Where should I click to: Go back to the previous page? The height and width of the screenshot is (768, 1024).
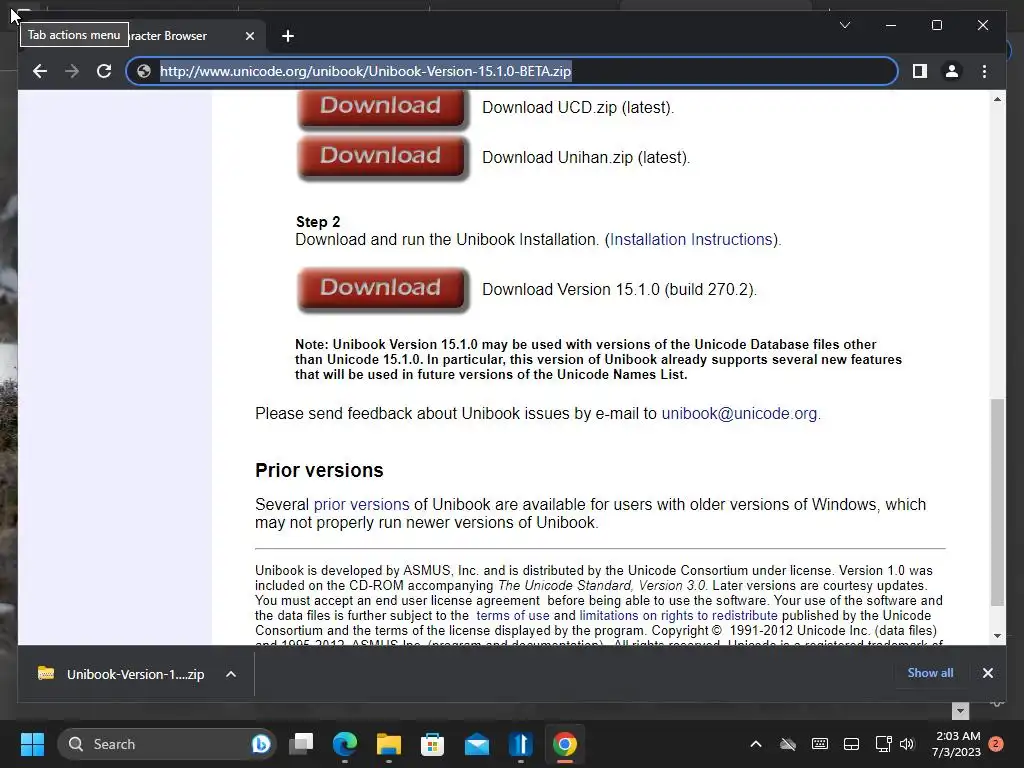(x=40, y=71)
